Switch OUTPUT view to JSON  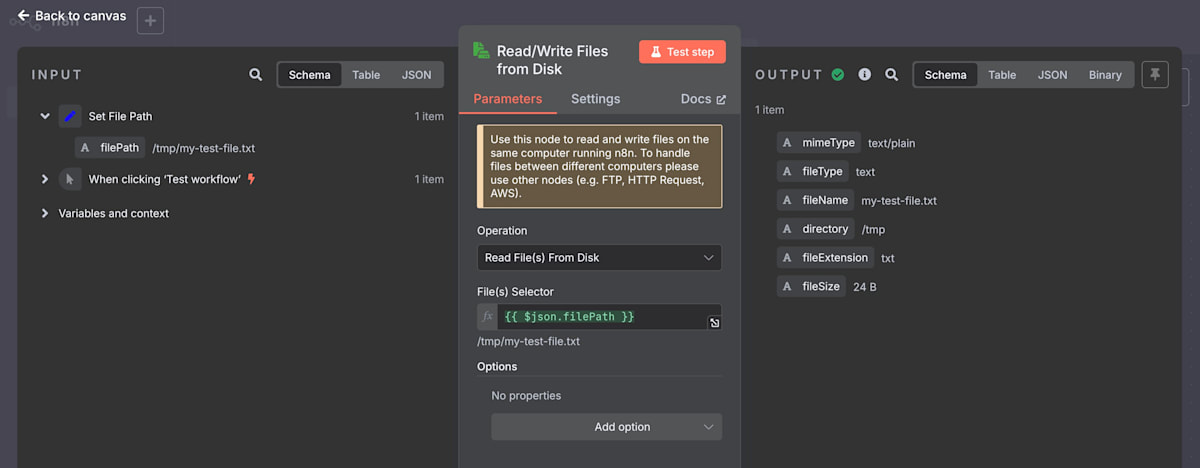[1052, 75]
